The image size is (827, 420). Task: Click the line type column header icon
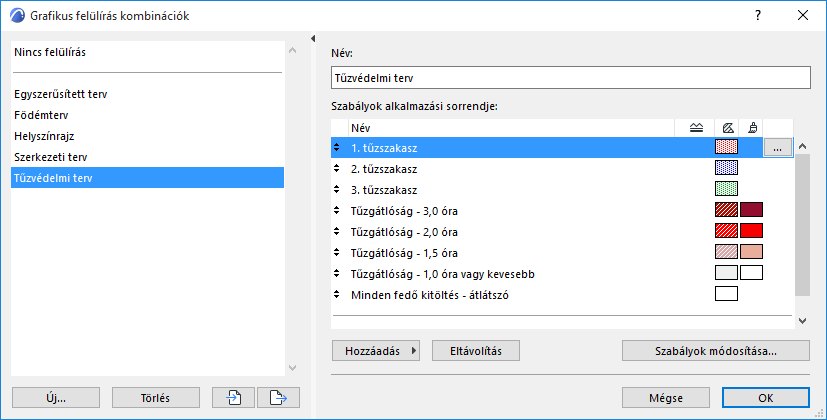[697, 127]
